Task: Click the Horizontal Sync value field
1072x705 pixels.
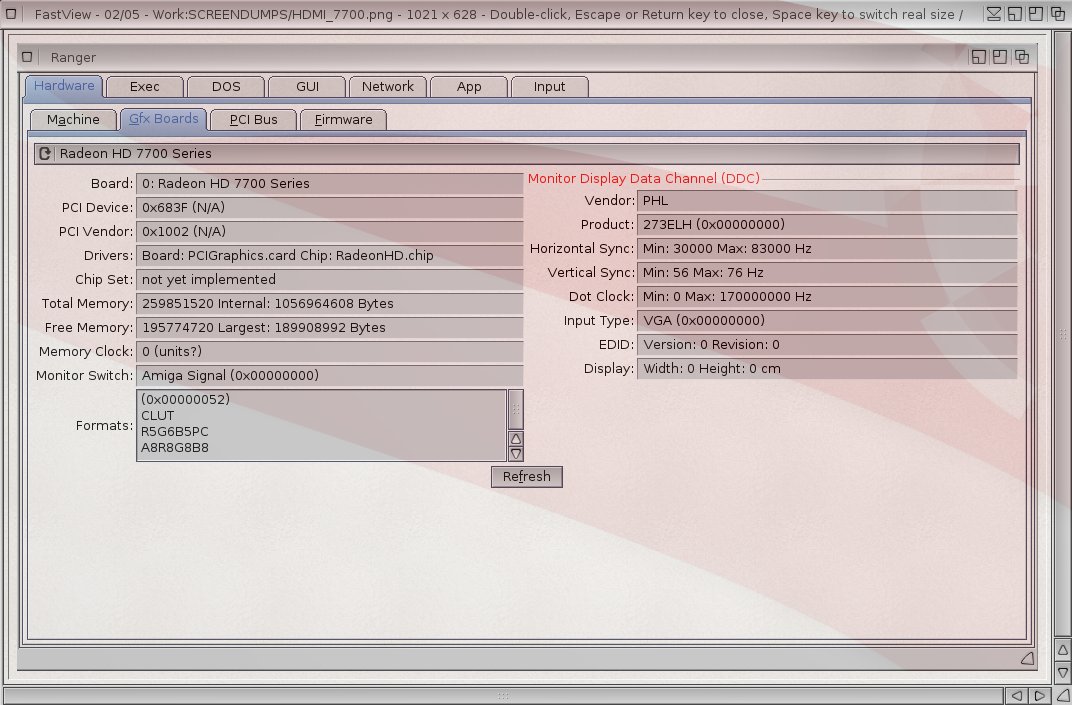Action: [x=827, y=249]
